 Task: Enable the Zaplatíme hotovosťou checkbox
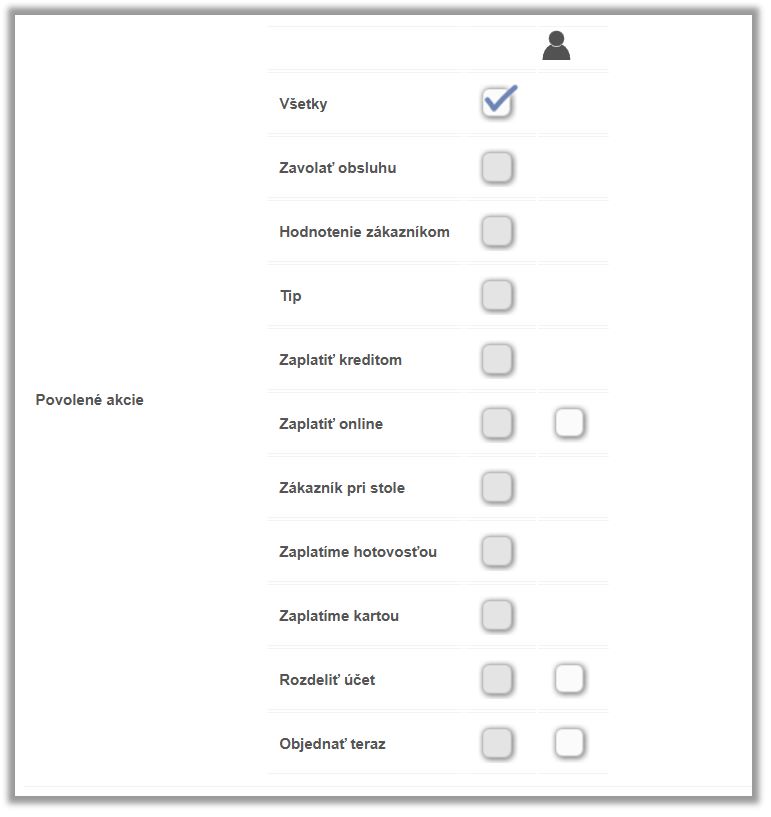[497, 551]
